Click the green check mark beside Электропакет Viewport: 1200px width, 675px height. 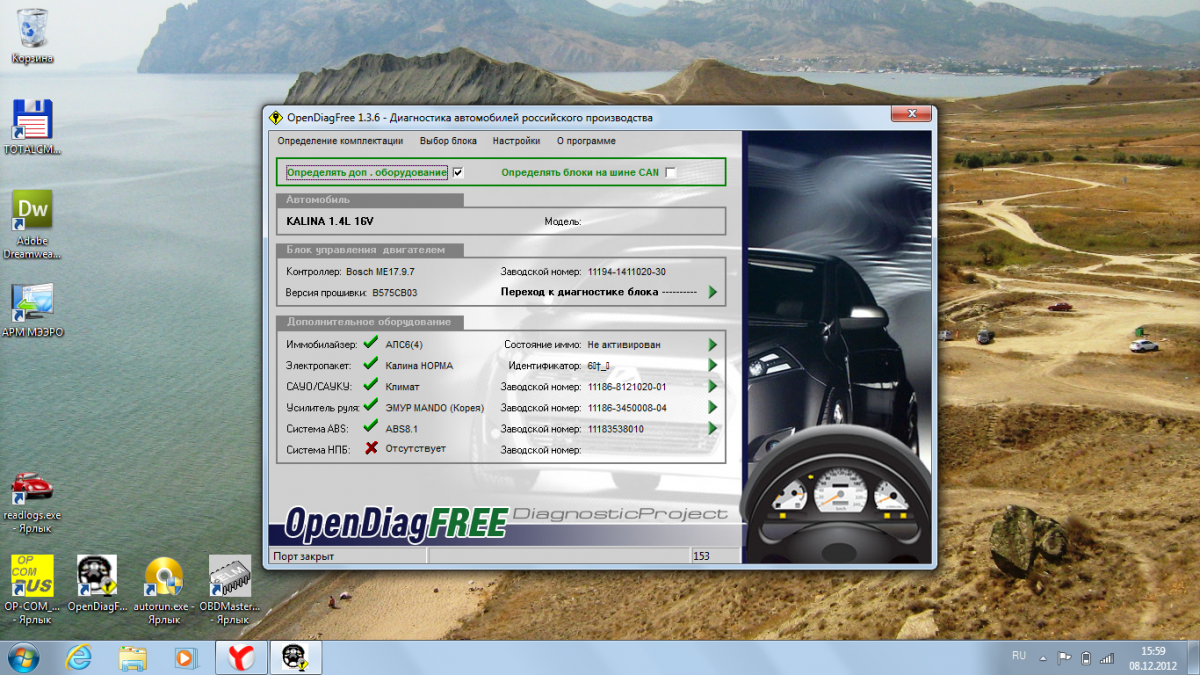[371, 364]
